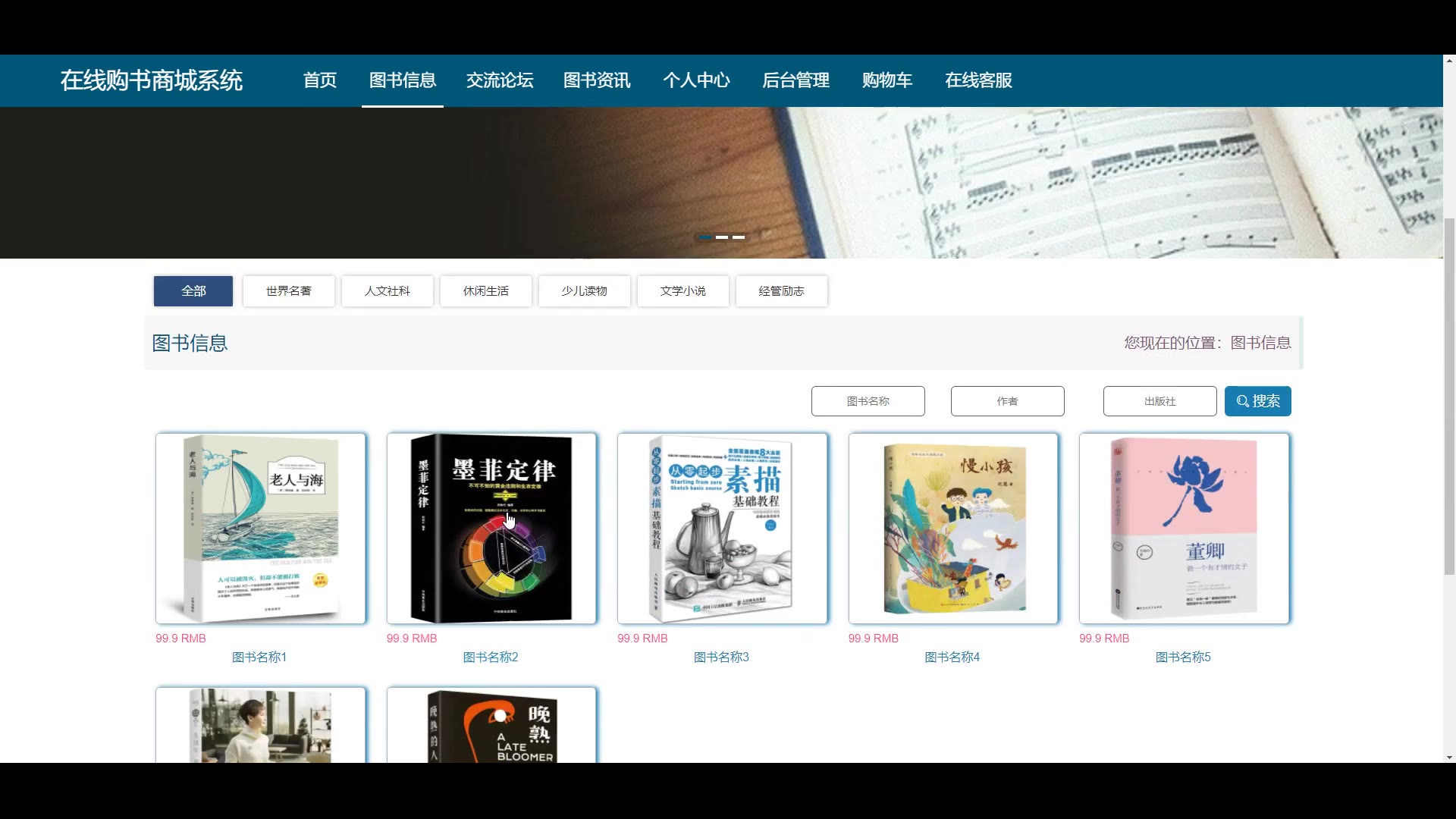This screenshot has height=819, width=1456.
Task: Choose the 休闲生活 category
Action: (486, 291)
